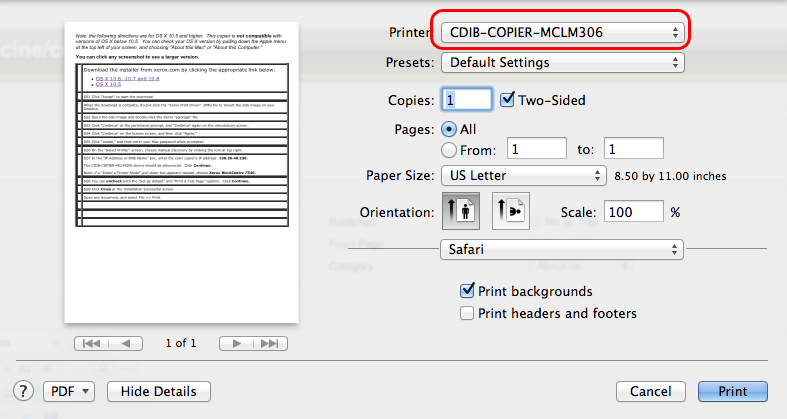Jump to last page of preview
This screenshot has height=419, width=787.
point(268,343)
